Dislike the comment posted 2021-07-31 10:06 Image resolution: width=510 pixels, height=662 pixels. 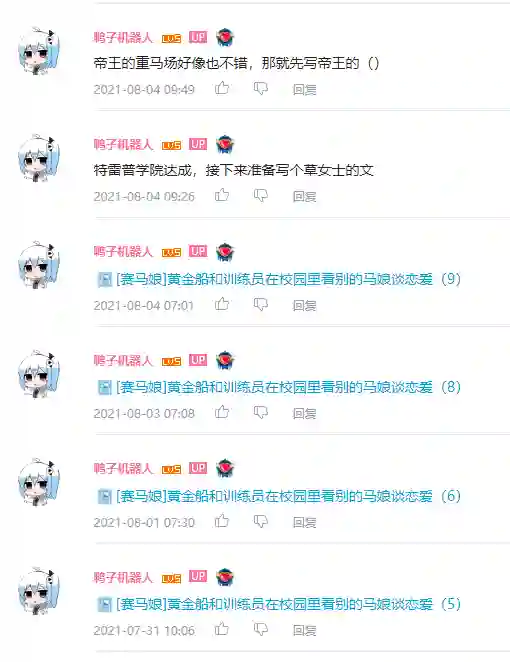click(260, 629)
